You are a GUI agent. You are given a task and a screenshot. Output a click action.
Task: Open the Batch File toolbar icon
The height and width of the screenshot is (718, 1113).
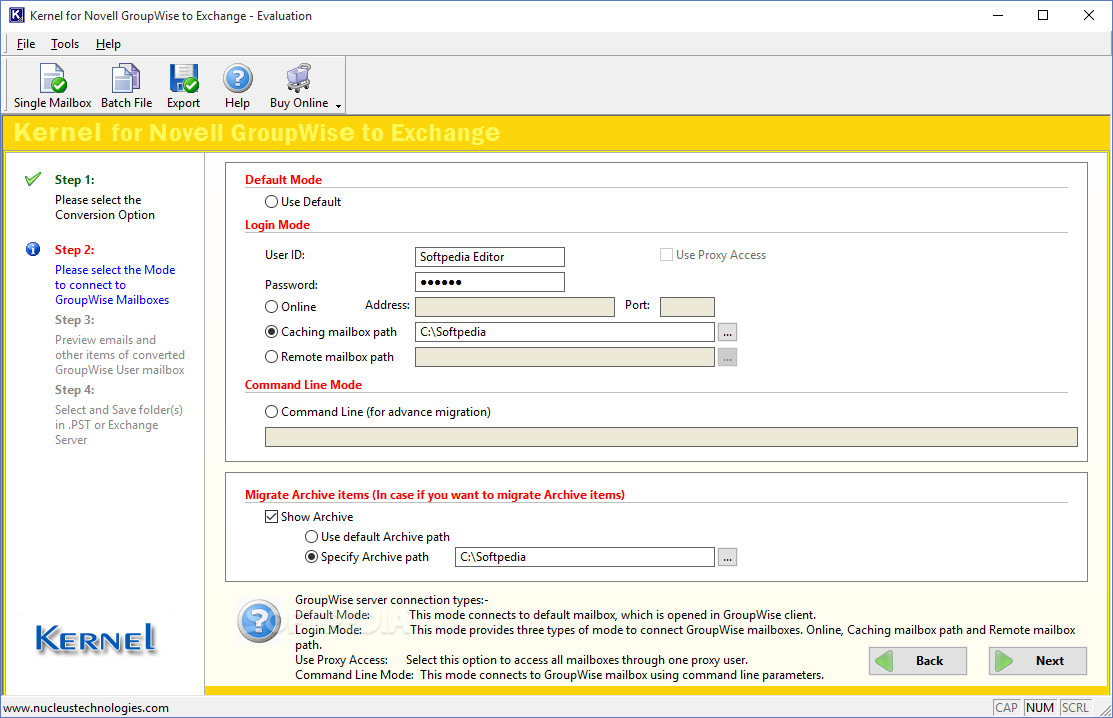point(126,78)
